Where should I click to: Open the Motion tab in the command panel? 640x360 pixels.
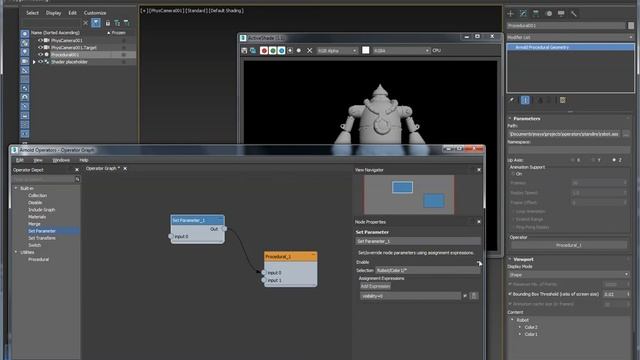[549, 13]
